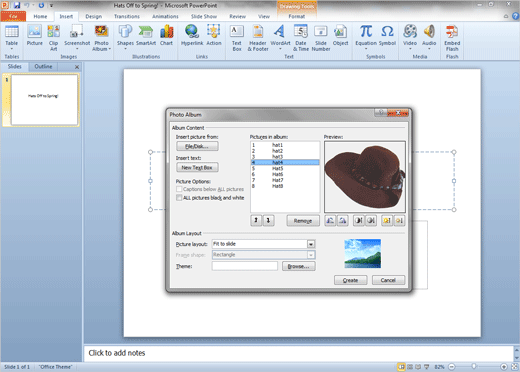Insert a Text Box from ribbon
The height and width of the screenshot is (372, 520).
(237, 38)
